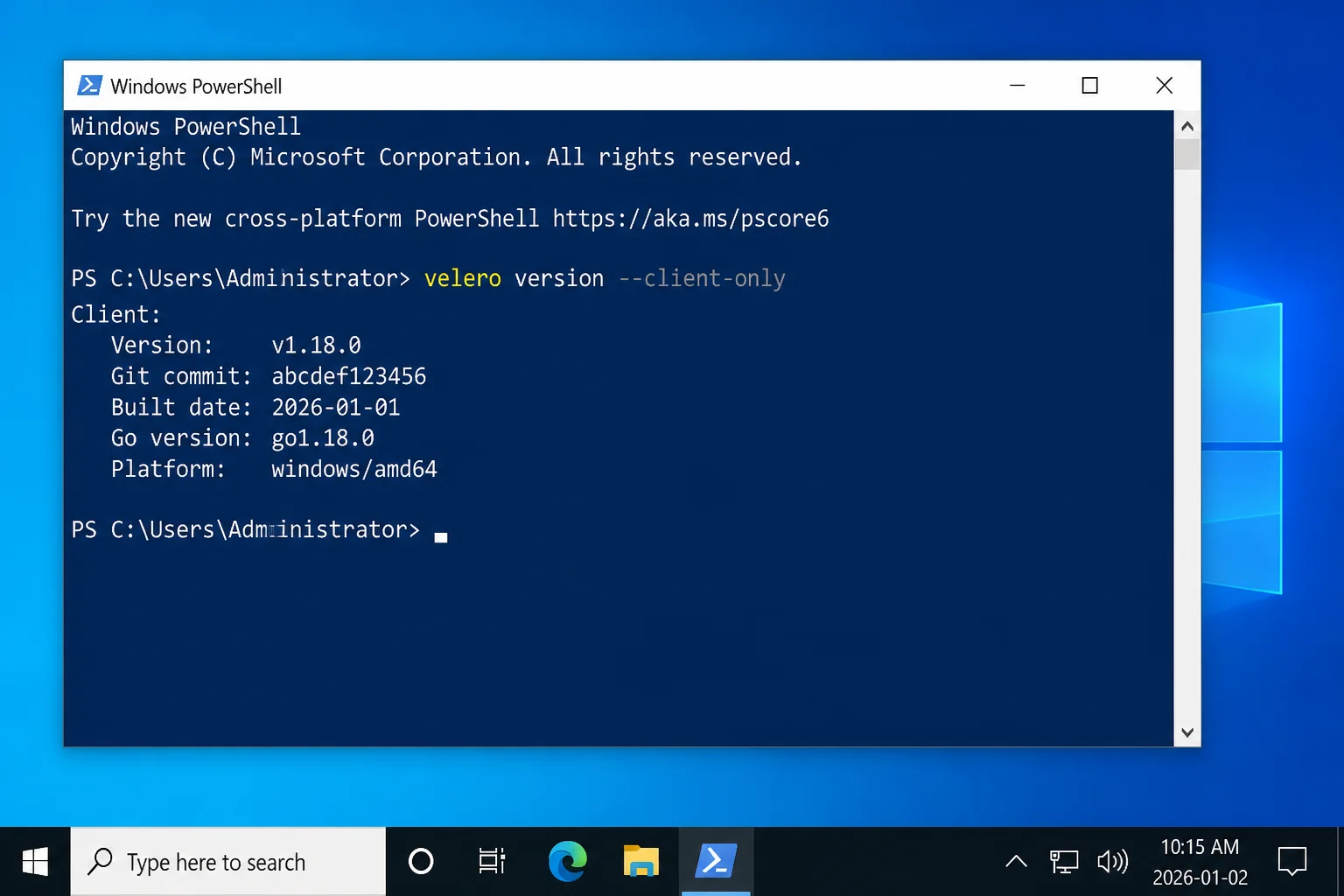Open the Windows Start menu

click(x=35, y=862)
